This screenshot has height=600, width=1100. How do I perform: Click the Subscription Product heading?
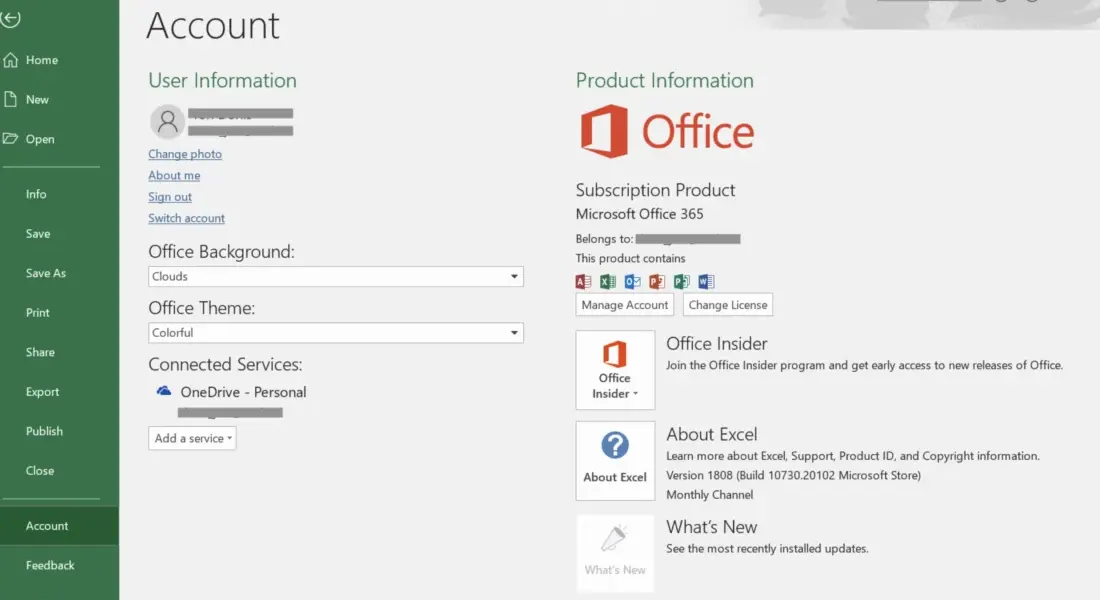(655, 190)
